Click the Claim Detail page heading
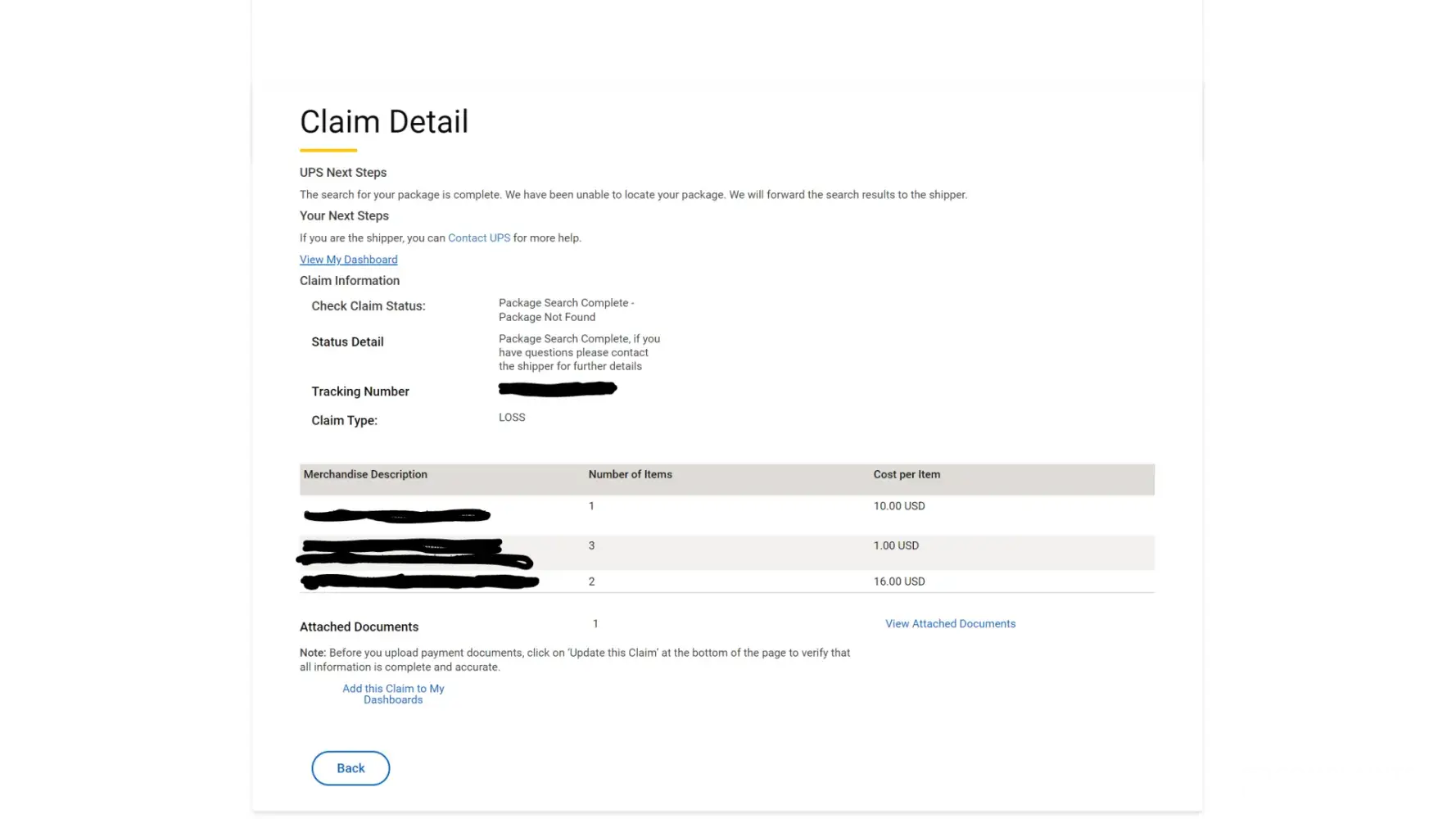 (384, 122)
